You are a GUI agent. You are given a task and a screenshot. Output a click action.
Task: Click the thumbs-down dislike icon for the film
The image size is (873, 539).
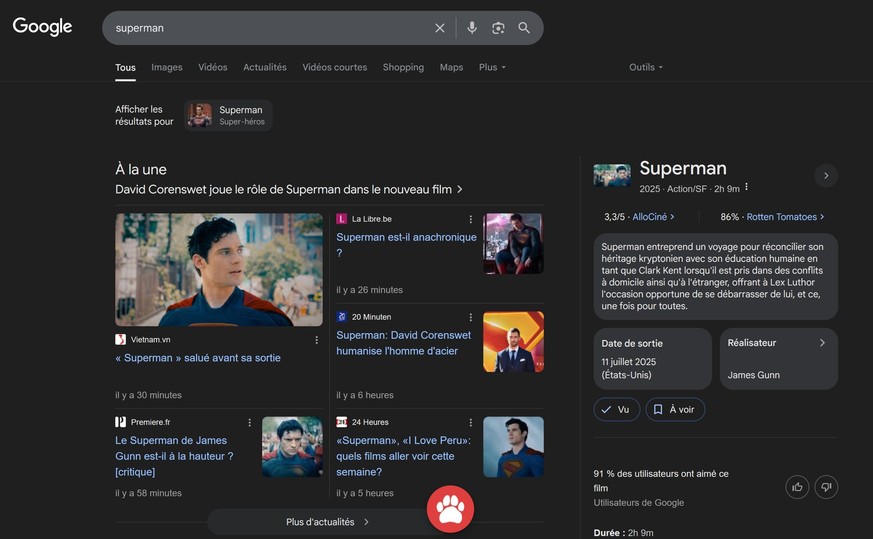tap(826, 487)
